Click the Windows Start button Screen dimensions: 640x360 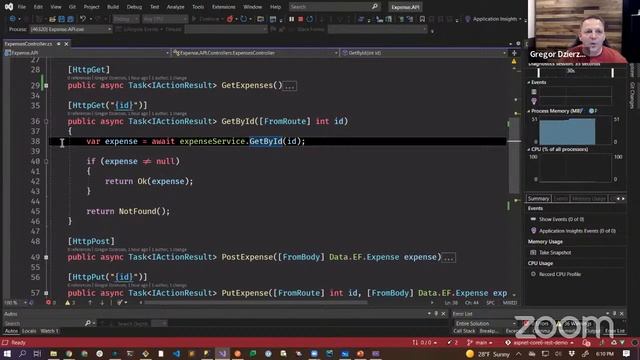(7, 353)
